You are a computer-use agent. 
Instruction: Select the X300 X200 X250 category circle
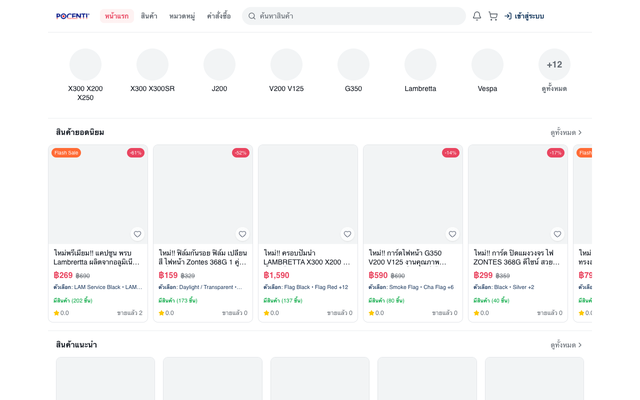85,64
